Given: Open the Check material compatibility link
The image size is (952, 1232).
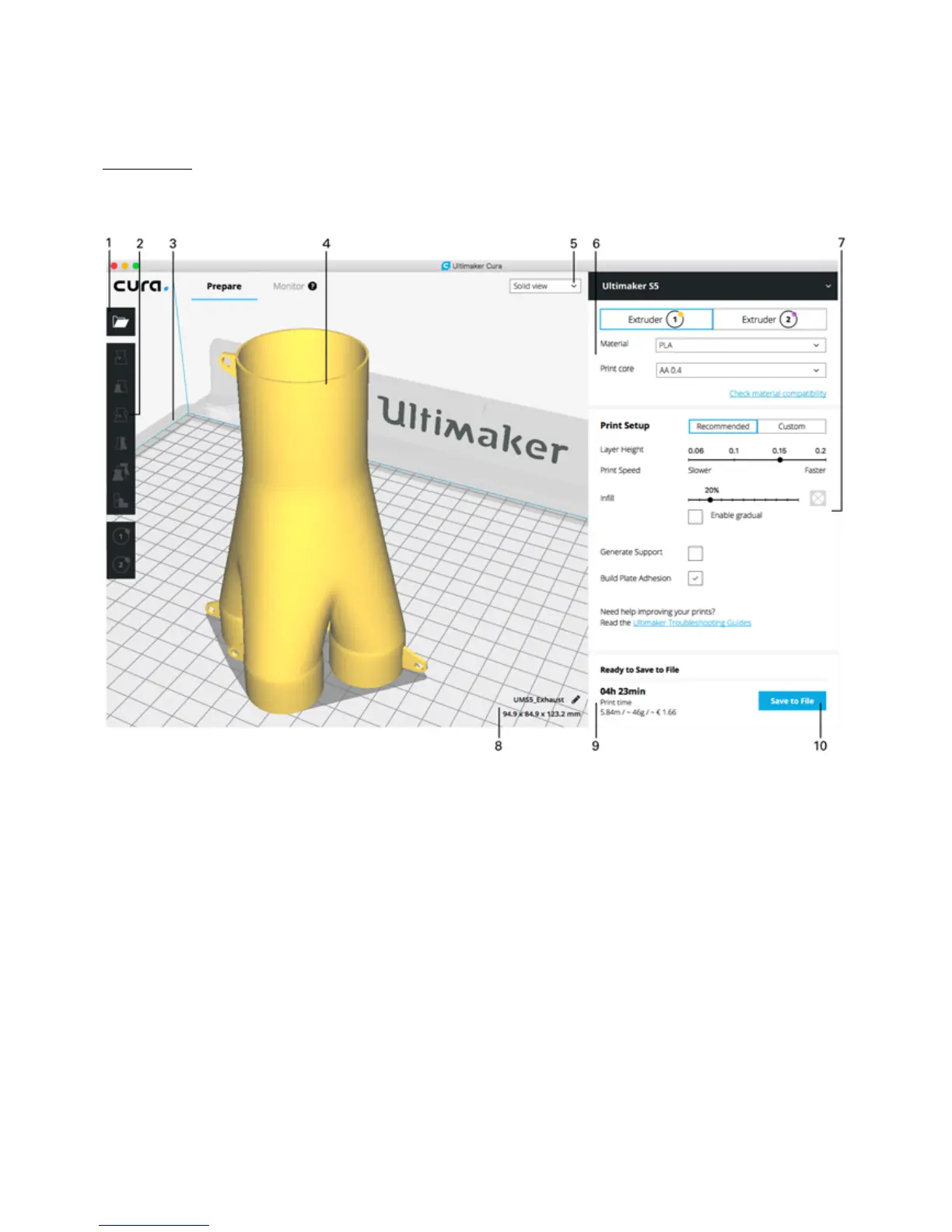Looking at the screenshot, I should pos(778,394).
